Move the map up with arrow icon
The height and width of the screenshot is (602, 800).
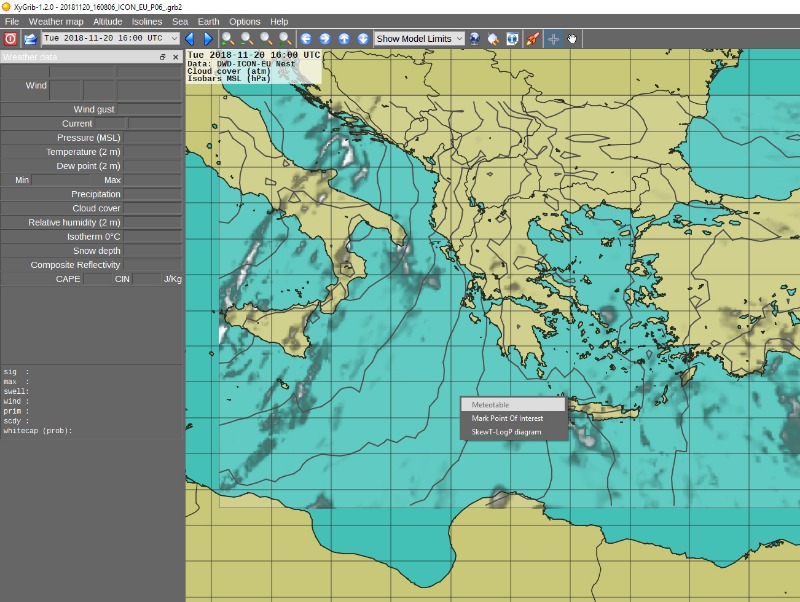pyautogui.click(x=344, y=39)
